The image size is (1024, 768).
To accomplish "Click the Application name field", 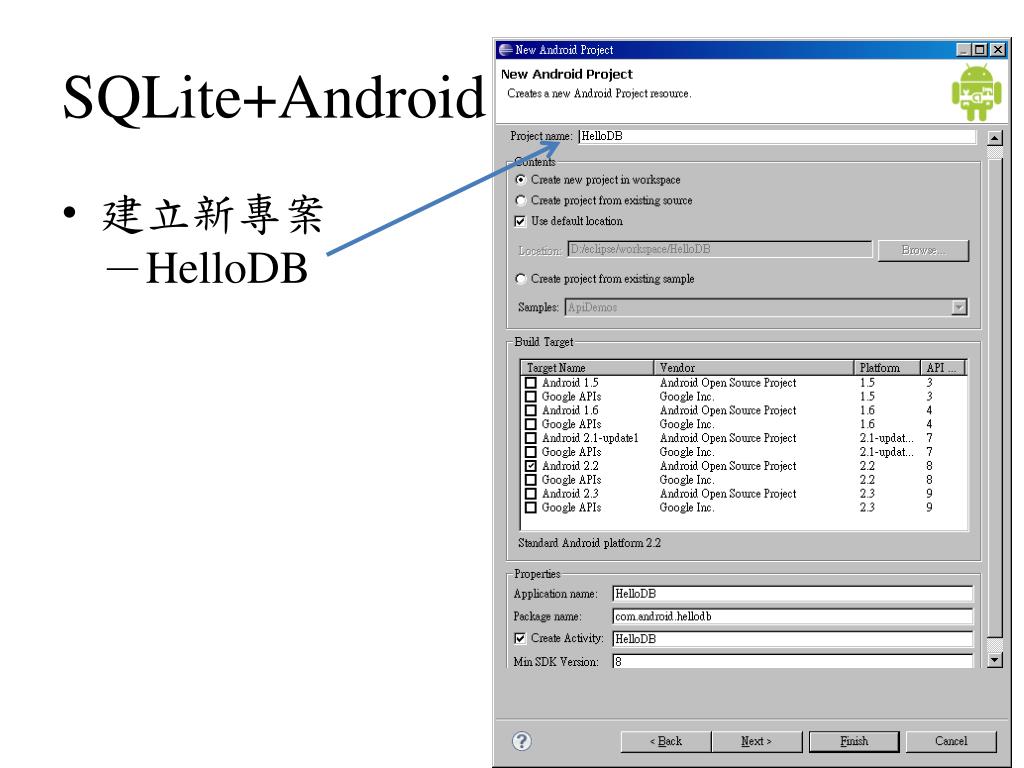I will [793, 594].
